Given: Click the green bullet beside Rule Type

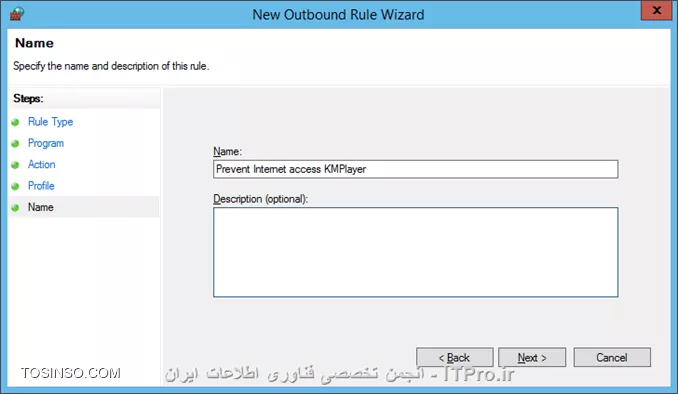Looking at the screenshot, I should click(x=15, y=122).
